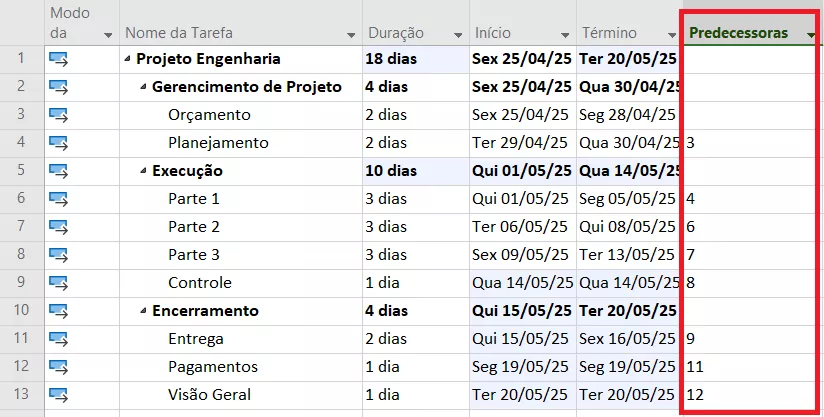Click task mode icon in Controle row
The width and height of the screenshot is (824, 417).
pos(58,283)
